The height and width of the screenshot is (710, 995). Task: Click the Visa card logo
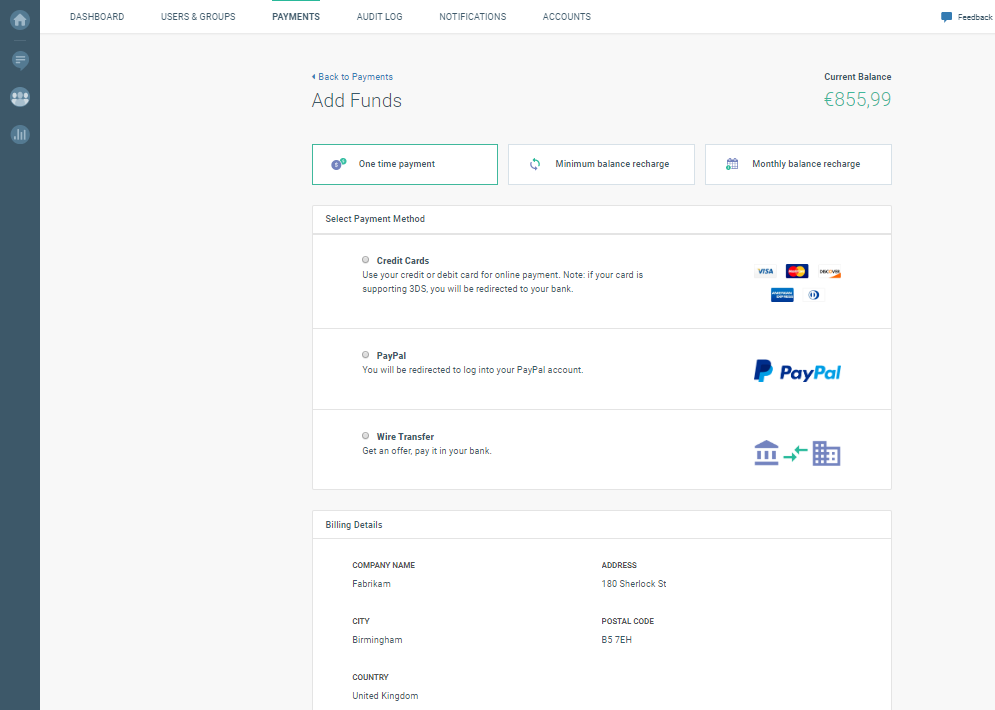(765, 272)
